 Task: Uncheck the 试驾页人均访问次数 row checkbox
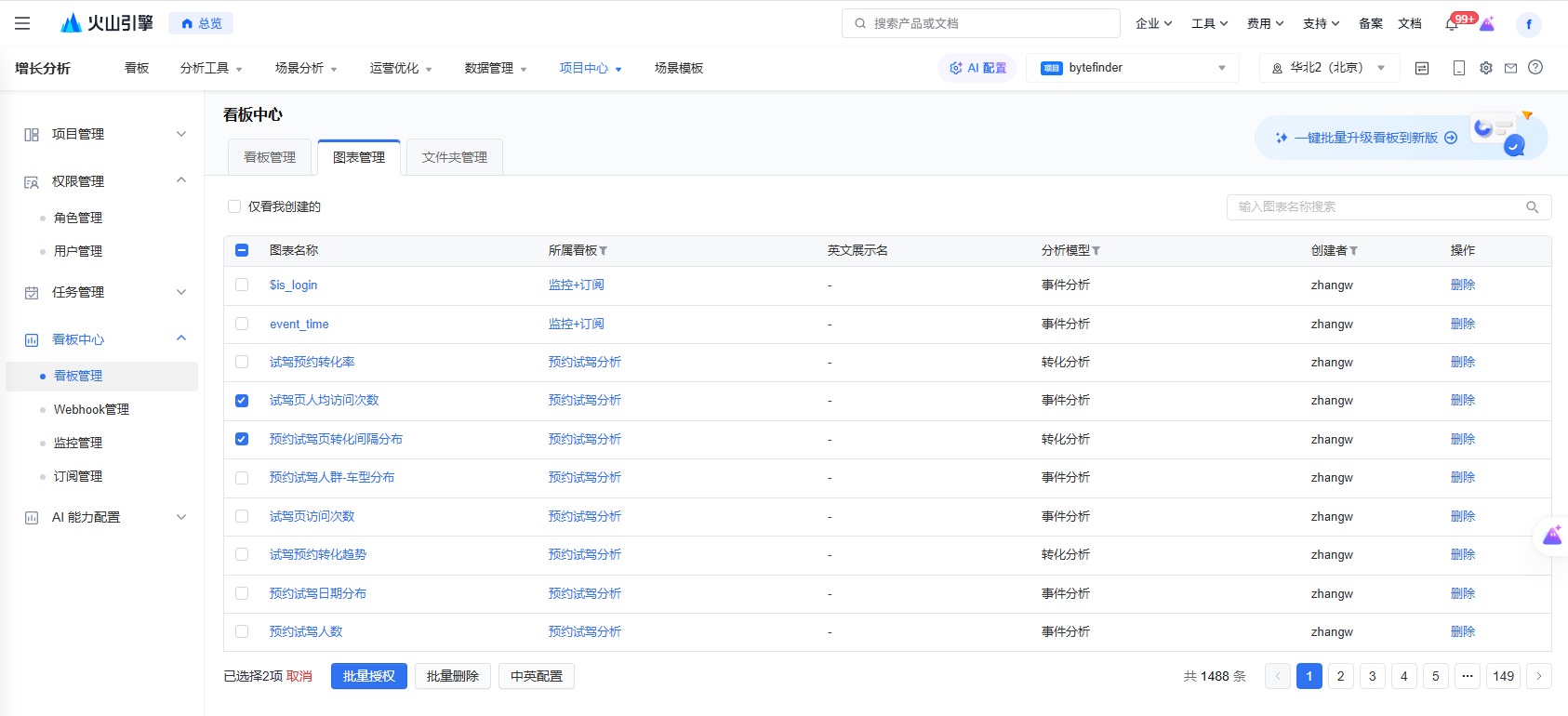(x=242, y=401)
